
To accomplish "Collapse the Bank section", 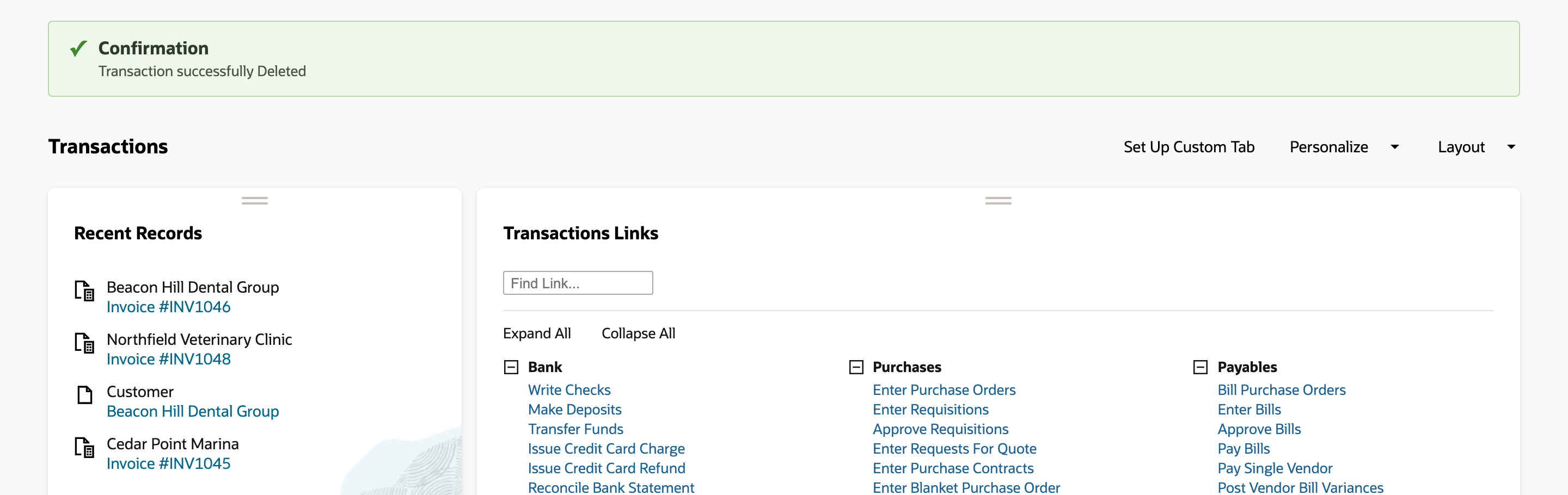I will (x=511, y=367).
